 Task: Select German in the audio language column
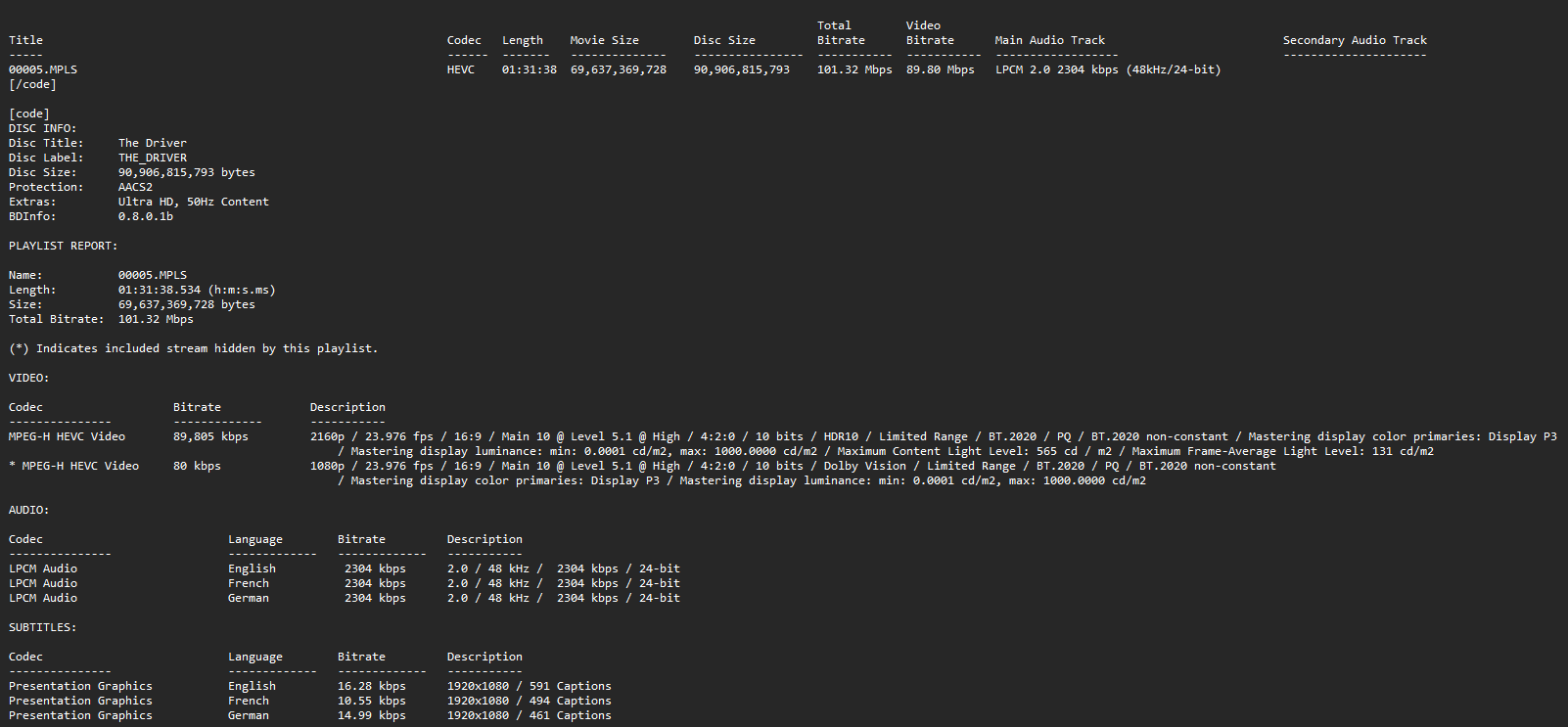click(x=248, y=598)
